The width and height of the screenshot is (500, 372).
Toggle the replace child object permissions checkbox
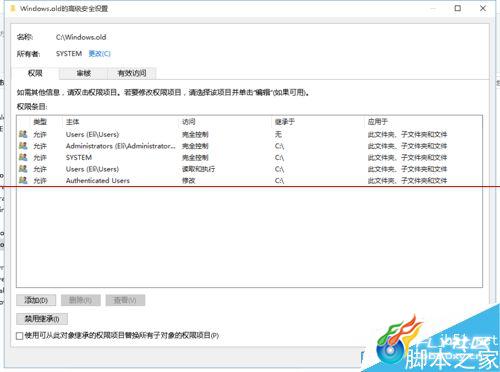(x=20, y=336)
